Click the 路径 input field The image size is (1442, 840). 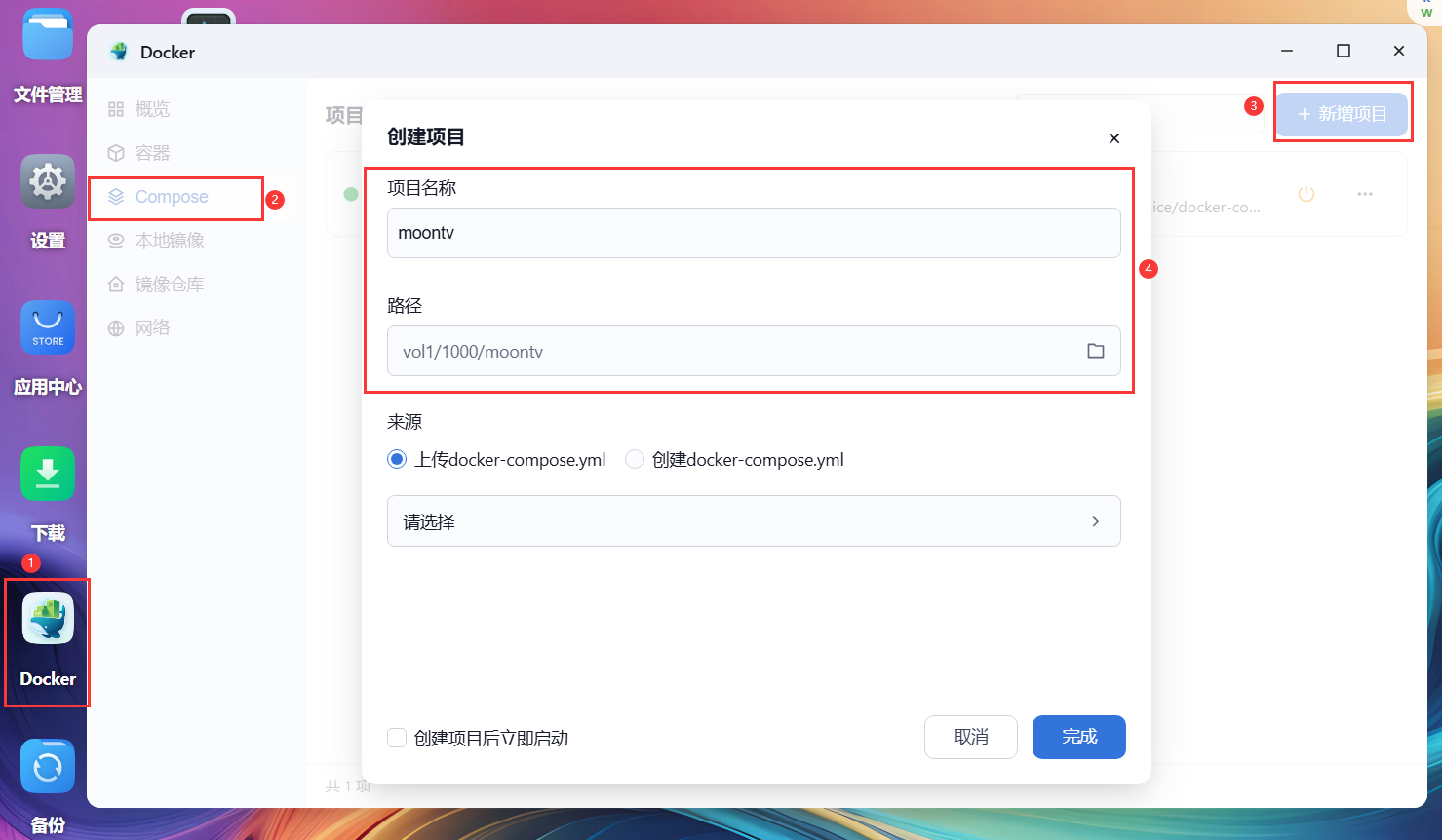[754, 351]
